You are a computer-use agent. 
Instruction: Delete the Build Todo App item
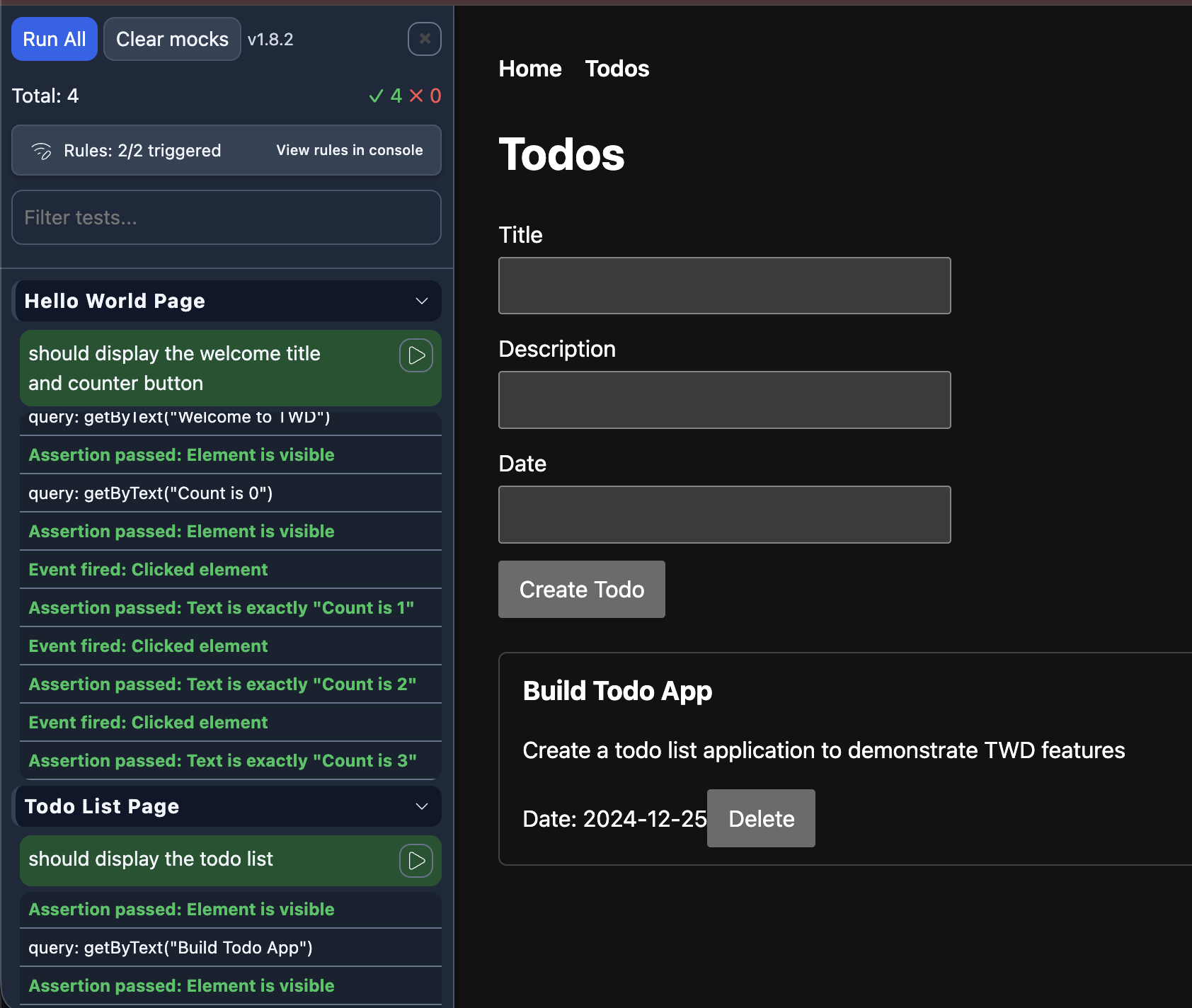point(761,818)
